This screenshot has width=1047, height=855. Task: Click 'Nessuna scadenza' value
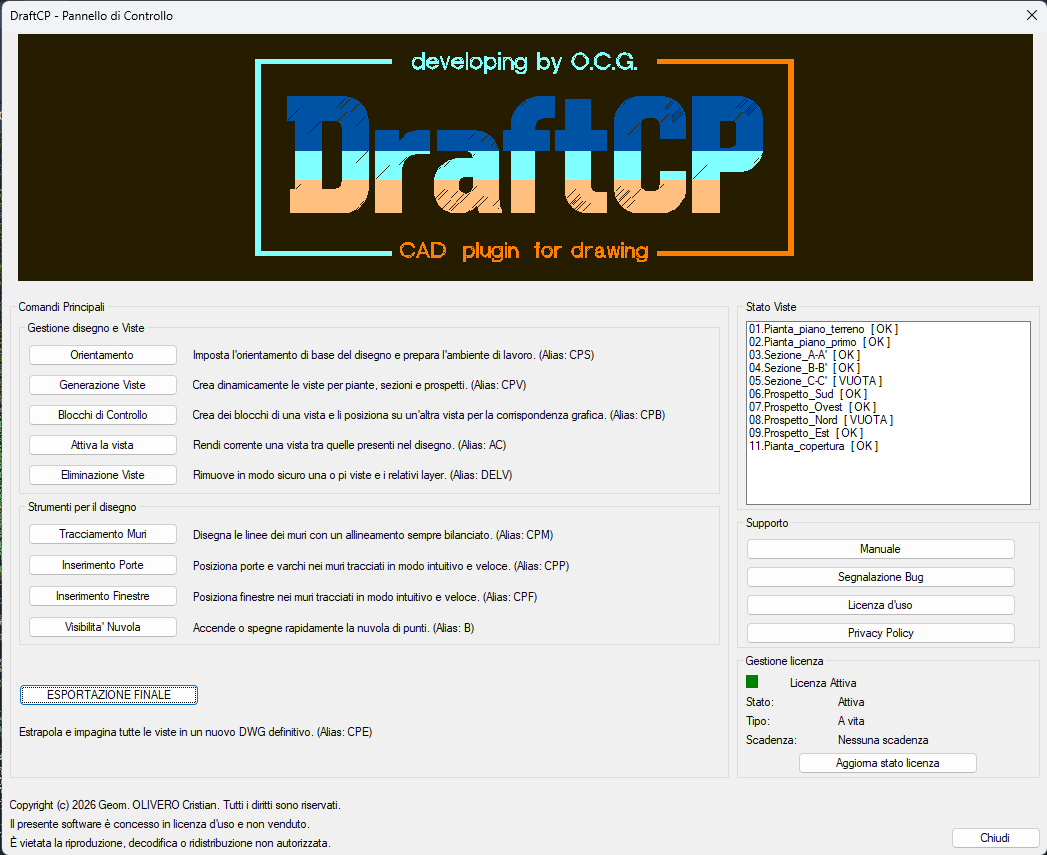[883, 740]
